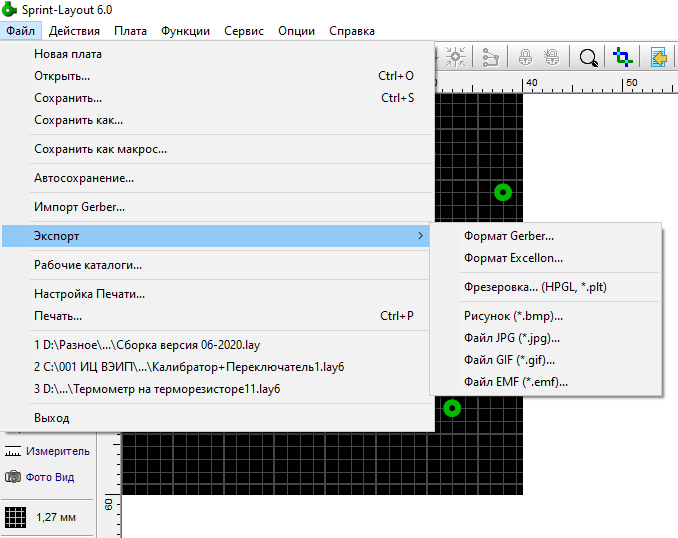
Task: Open the grid size icon
Action: (x=16, y=517)
